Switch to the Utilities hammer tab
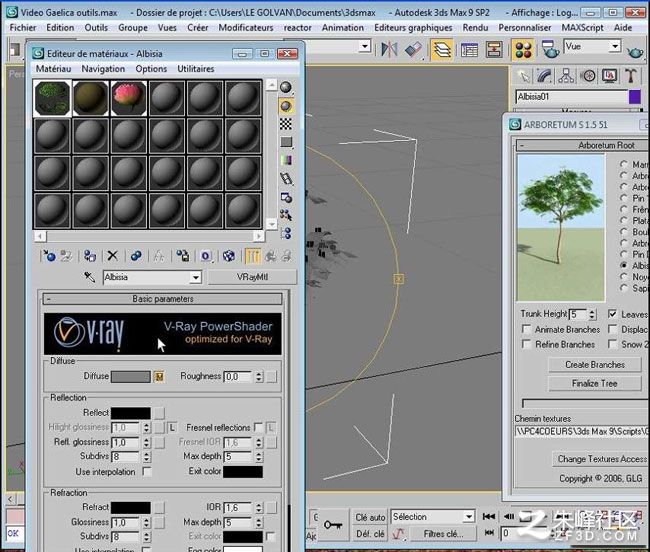650x552 pixels. click(x=631, y=76)
